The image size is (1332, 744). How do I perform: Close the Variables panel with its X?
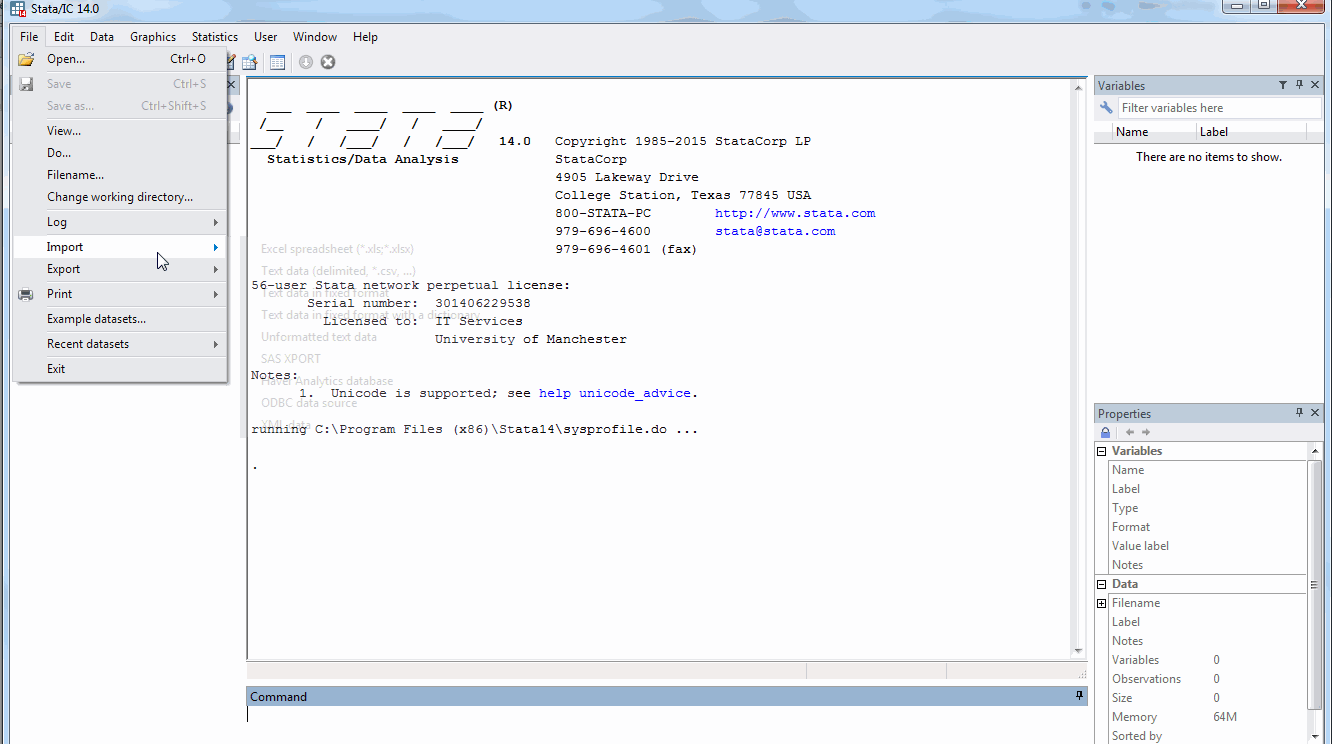pyautogui.click(x=1315, y=85)
